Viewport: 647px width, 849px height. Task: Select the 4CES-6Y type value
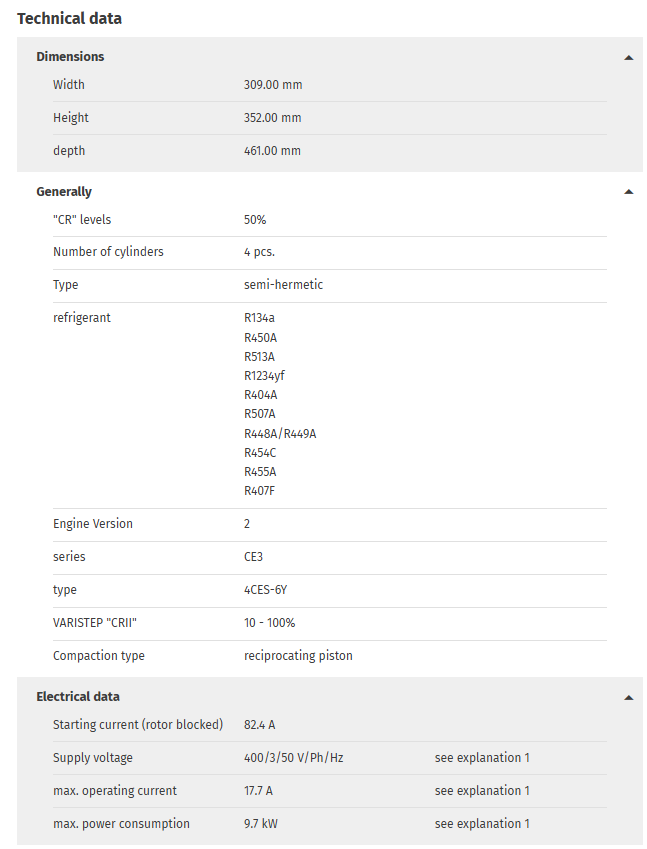tap(265, 590)
